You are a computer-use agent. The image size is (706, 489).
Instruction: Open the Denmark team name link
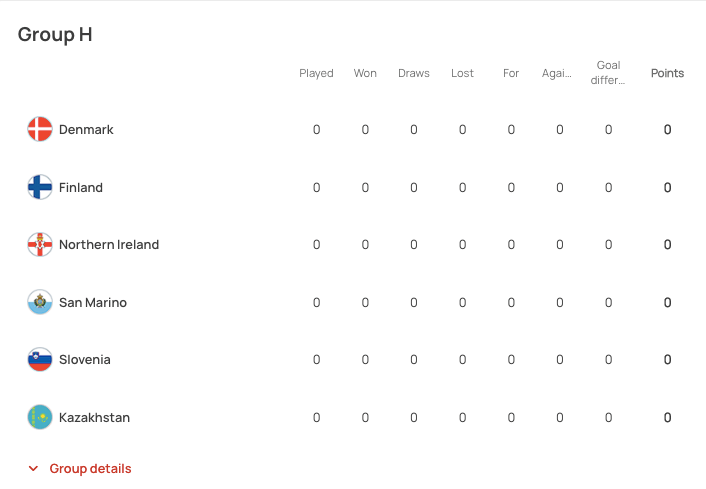(86, 130)
